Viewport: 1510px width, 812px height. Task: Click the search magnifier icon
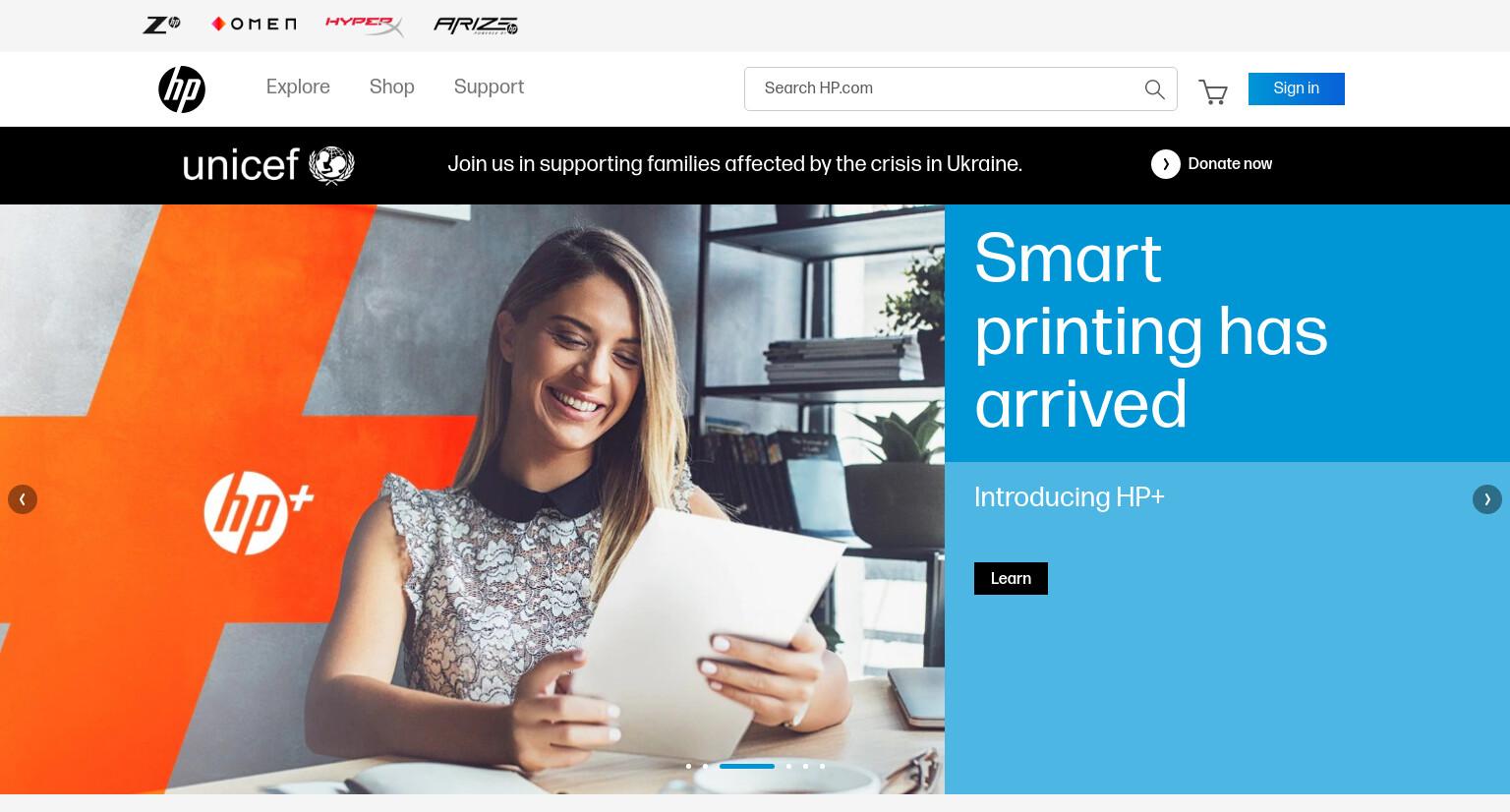pyautogui.click(x=1155, y=89)
